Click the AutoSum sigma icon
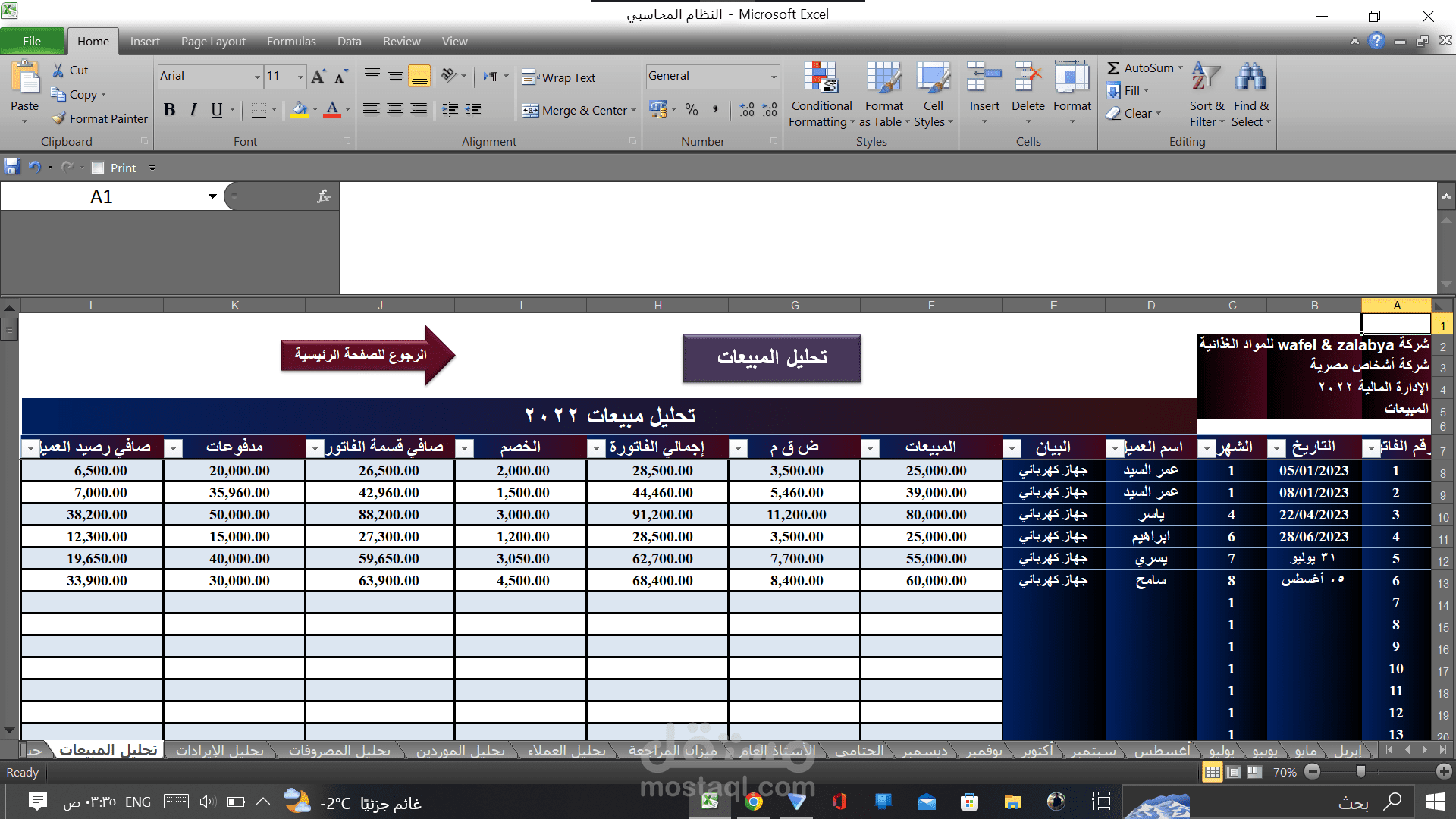The image size is (1456, 819). point(1113,68)
